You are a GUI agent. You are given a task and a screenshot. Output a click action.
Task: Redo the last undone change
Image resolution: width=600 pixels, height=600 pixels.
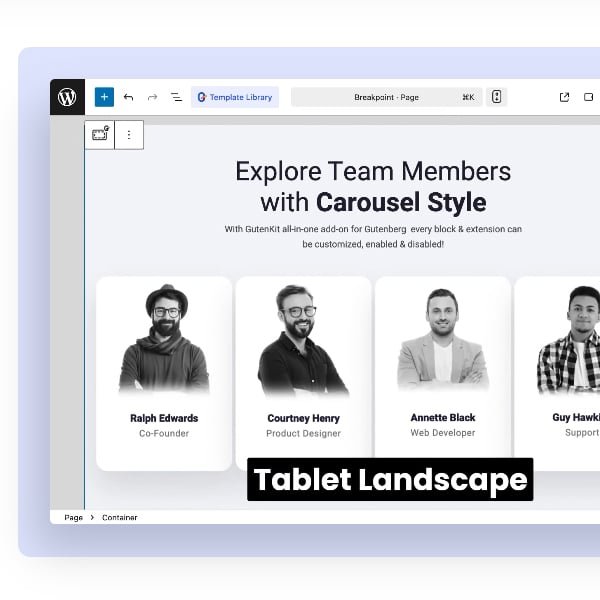click(152, 97)
